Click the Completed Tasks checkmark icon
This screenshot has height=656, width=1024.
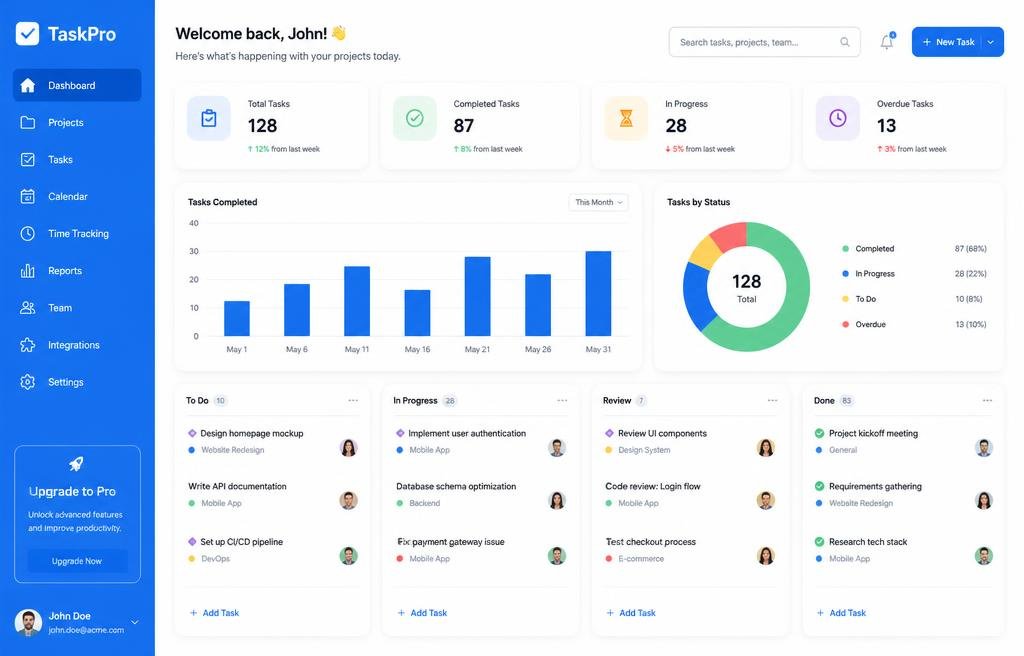click(x=415, y=118)
